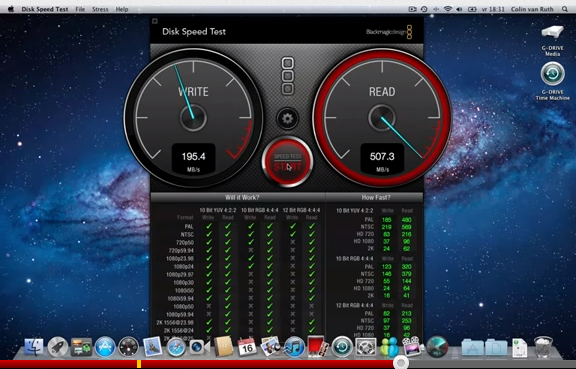The image size is (576, 369).
Task: Click the user name Colin van Ruth
Action: [x=532, y=9]
